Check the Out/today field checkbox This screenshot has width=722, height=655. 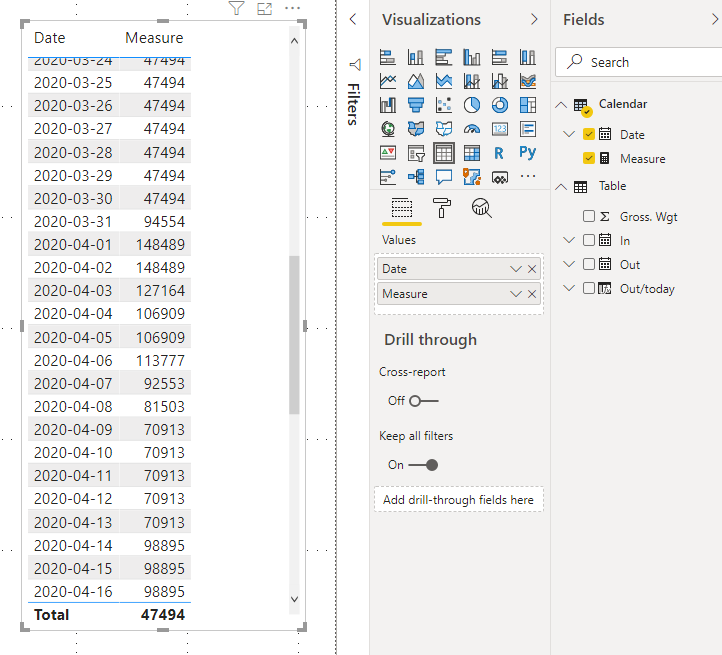pos(588,288)
